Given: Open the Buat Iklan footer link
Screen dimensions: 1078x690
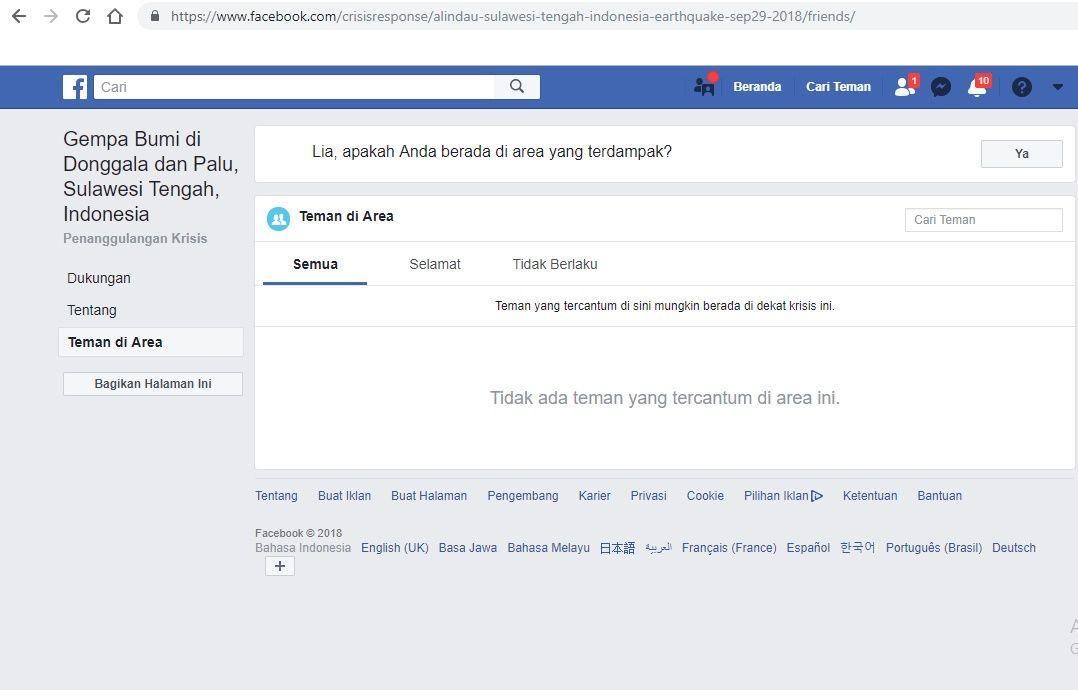Looking at the screenshot, I should tap(344, 496).
